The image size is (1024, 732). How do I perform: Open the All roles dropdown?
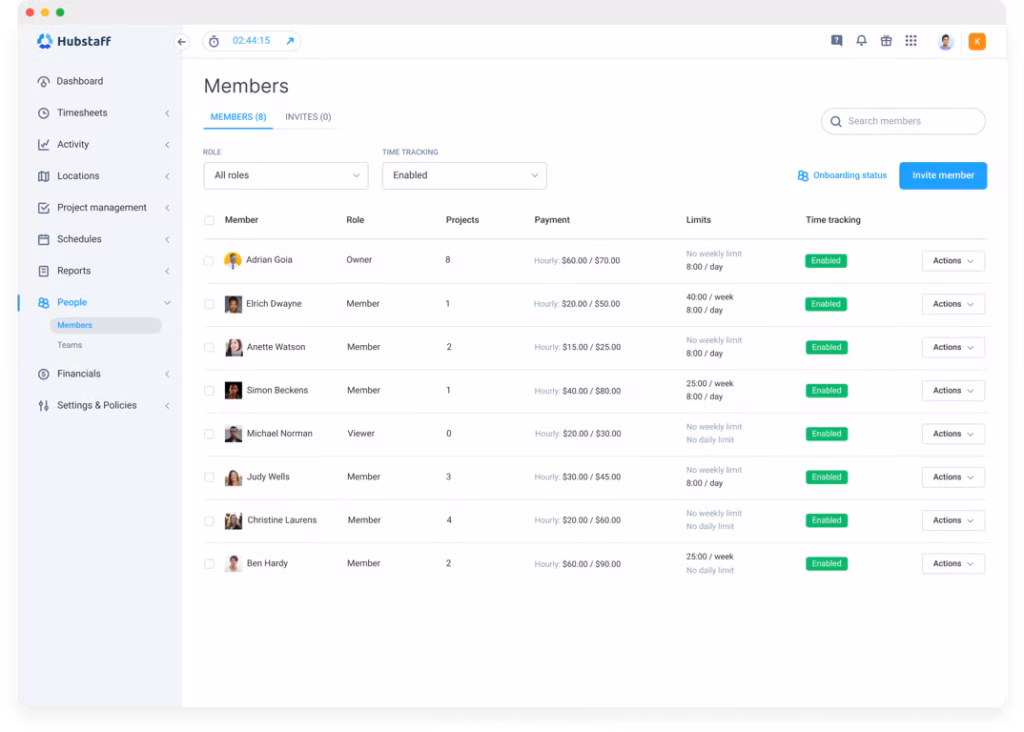point(285,175)
